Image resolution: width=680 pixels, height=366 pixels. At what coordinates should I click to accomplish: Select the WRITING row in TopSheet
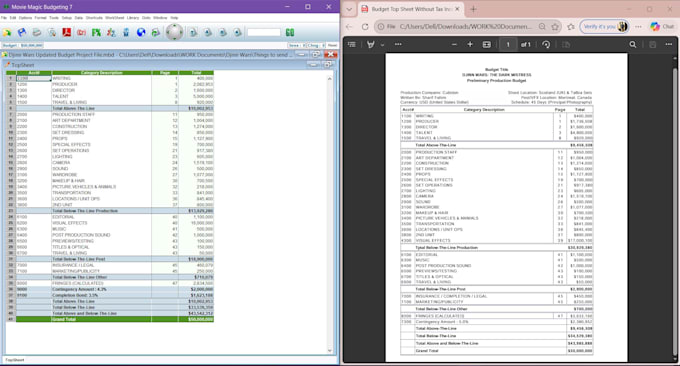coord(110,78)
